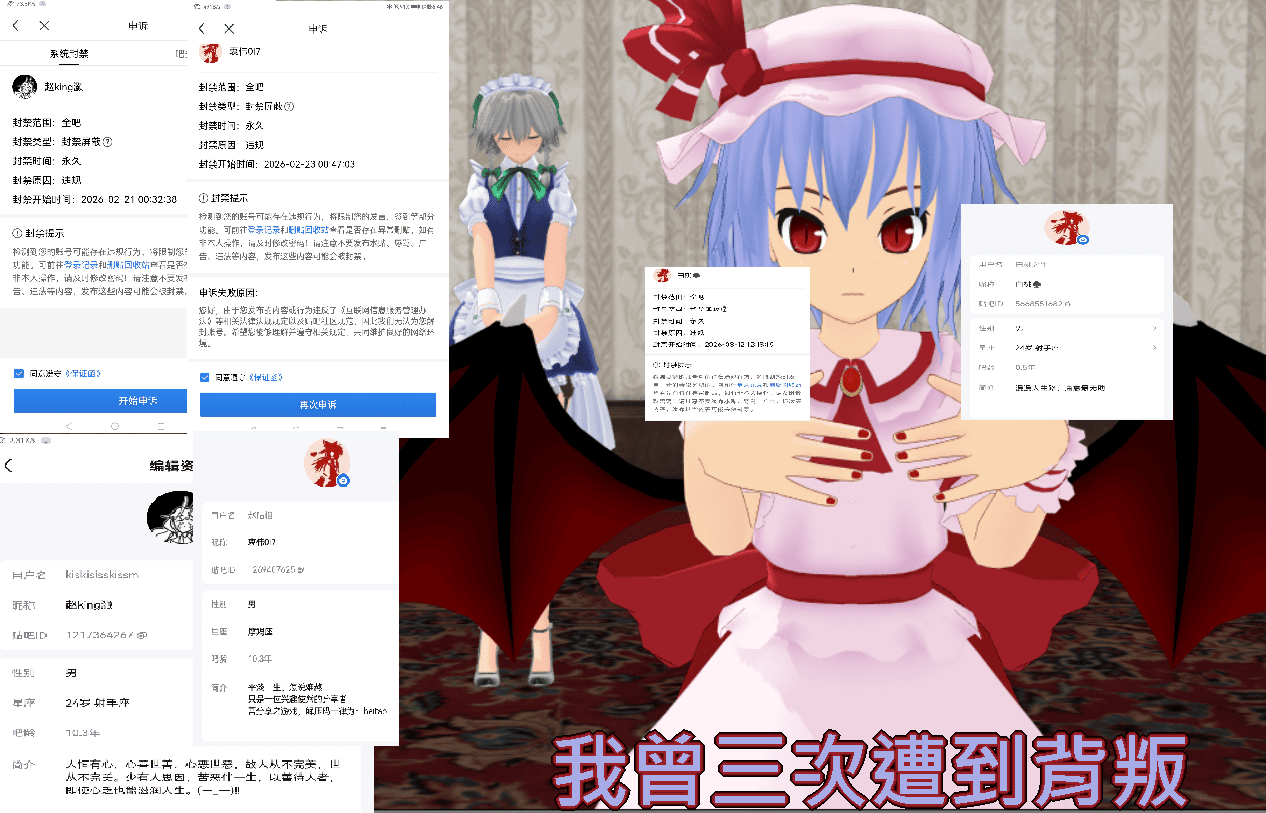
Task: Close the 再次申诉 appeal screen with X
Action: click(x=230, y=29)
